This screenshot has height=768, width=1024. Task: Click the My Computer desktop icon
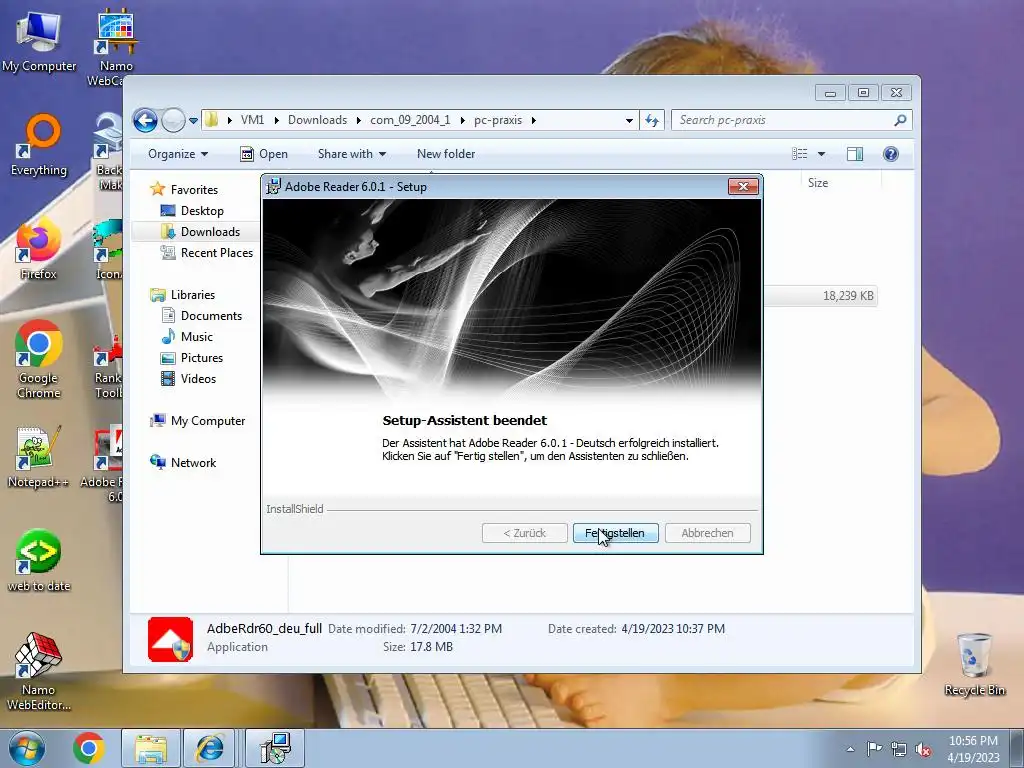39,42
